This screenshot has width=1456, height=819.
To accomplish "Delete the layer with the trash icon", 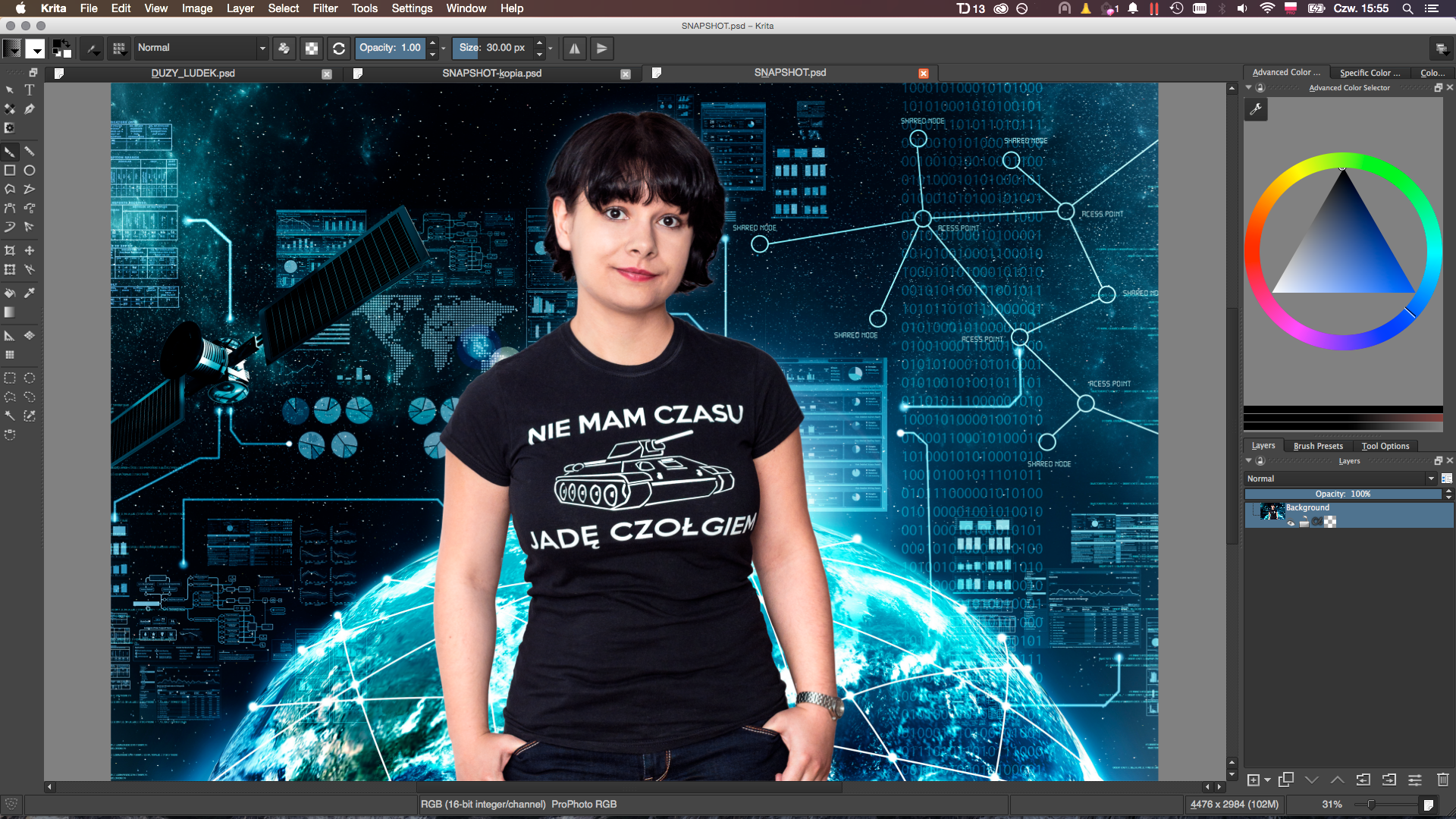I will [1442, 780].
